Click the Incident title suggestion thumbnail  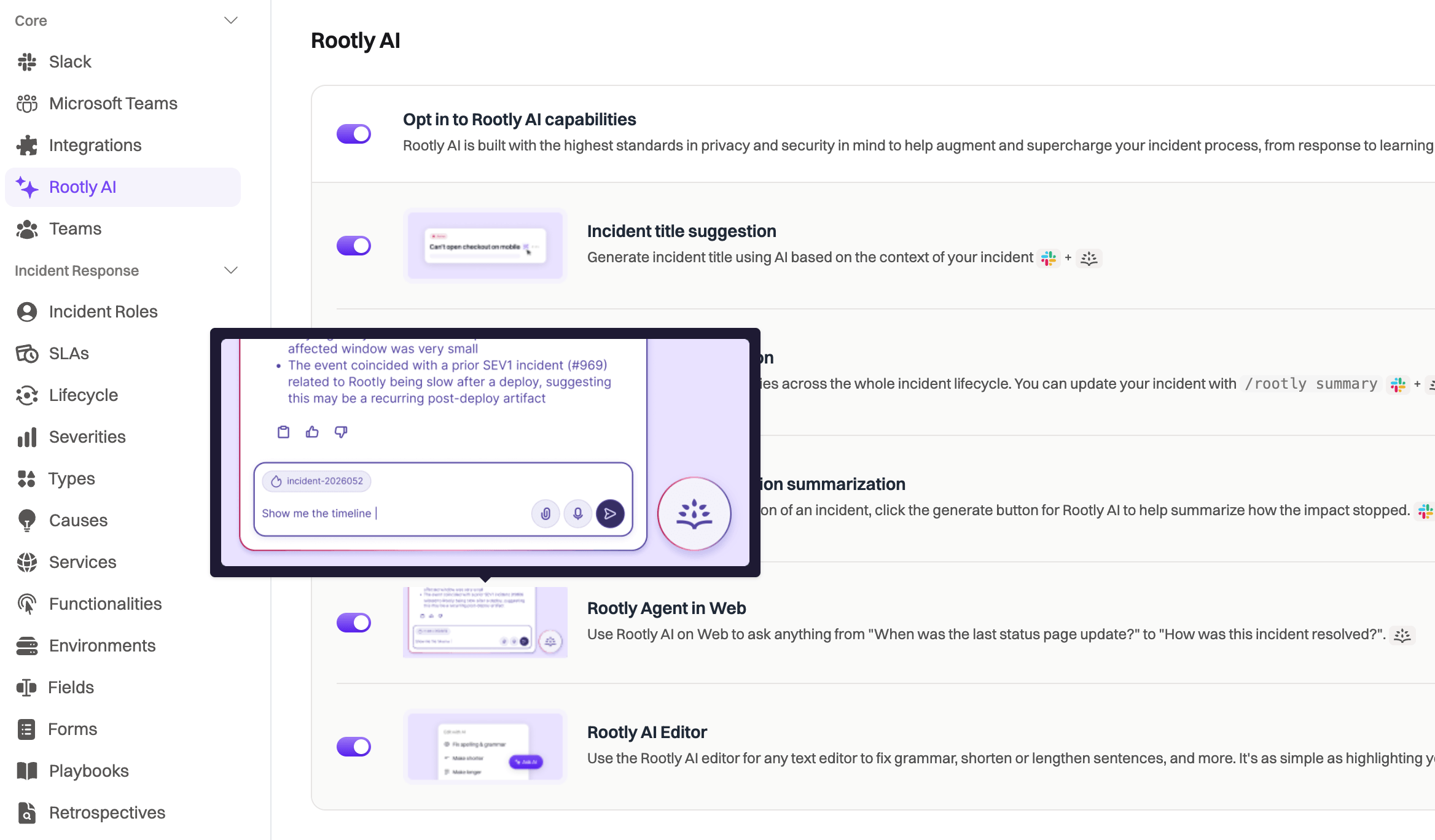pos(485,246)
